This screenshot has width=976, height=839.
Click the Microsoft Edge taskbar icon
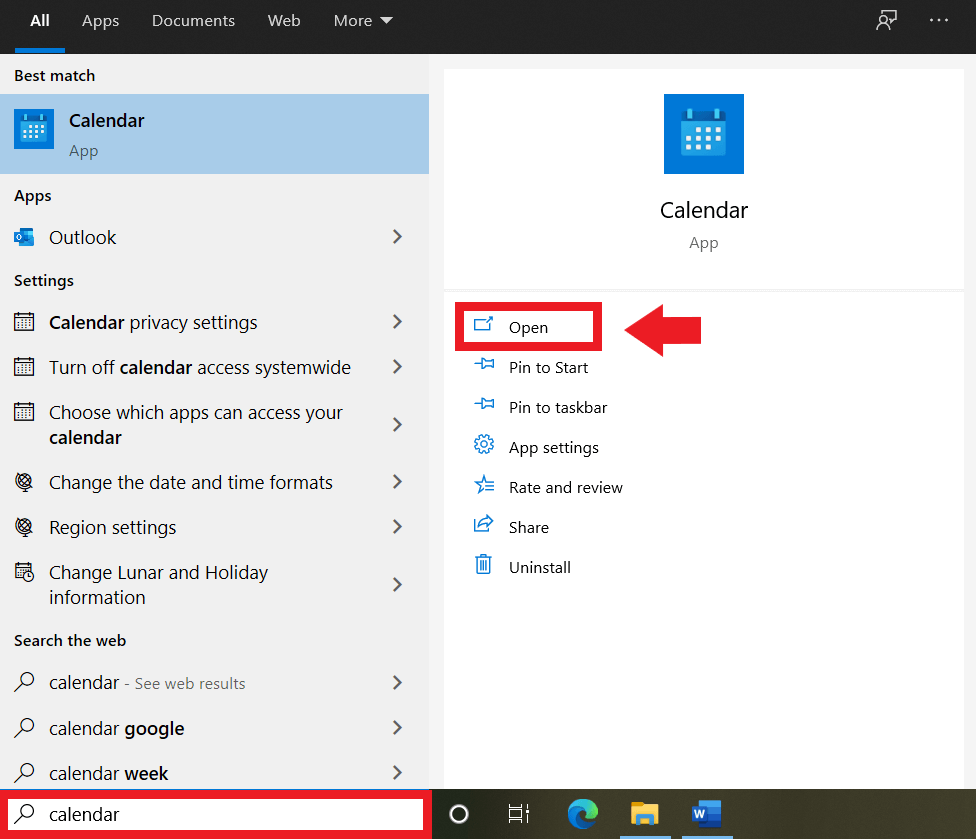pos(583,814)
